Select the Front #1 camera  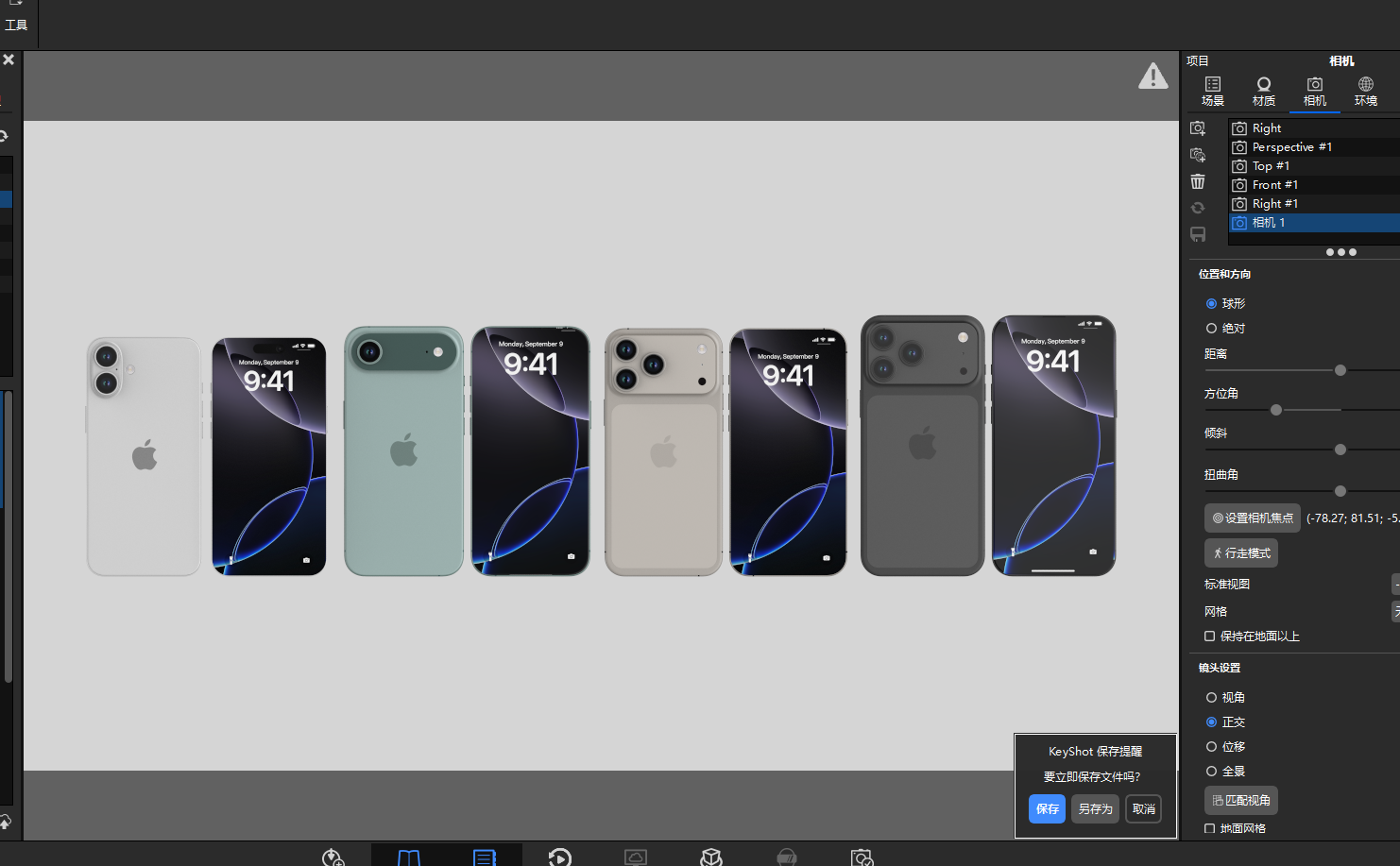1314,185
